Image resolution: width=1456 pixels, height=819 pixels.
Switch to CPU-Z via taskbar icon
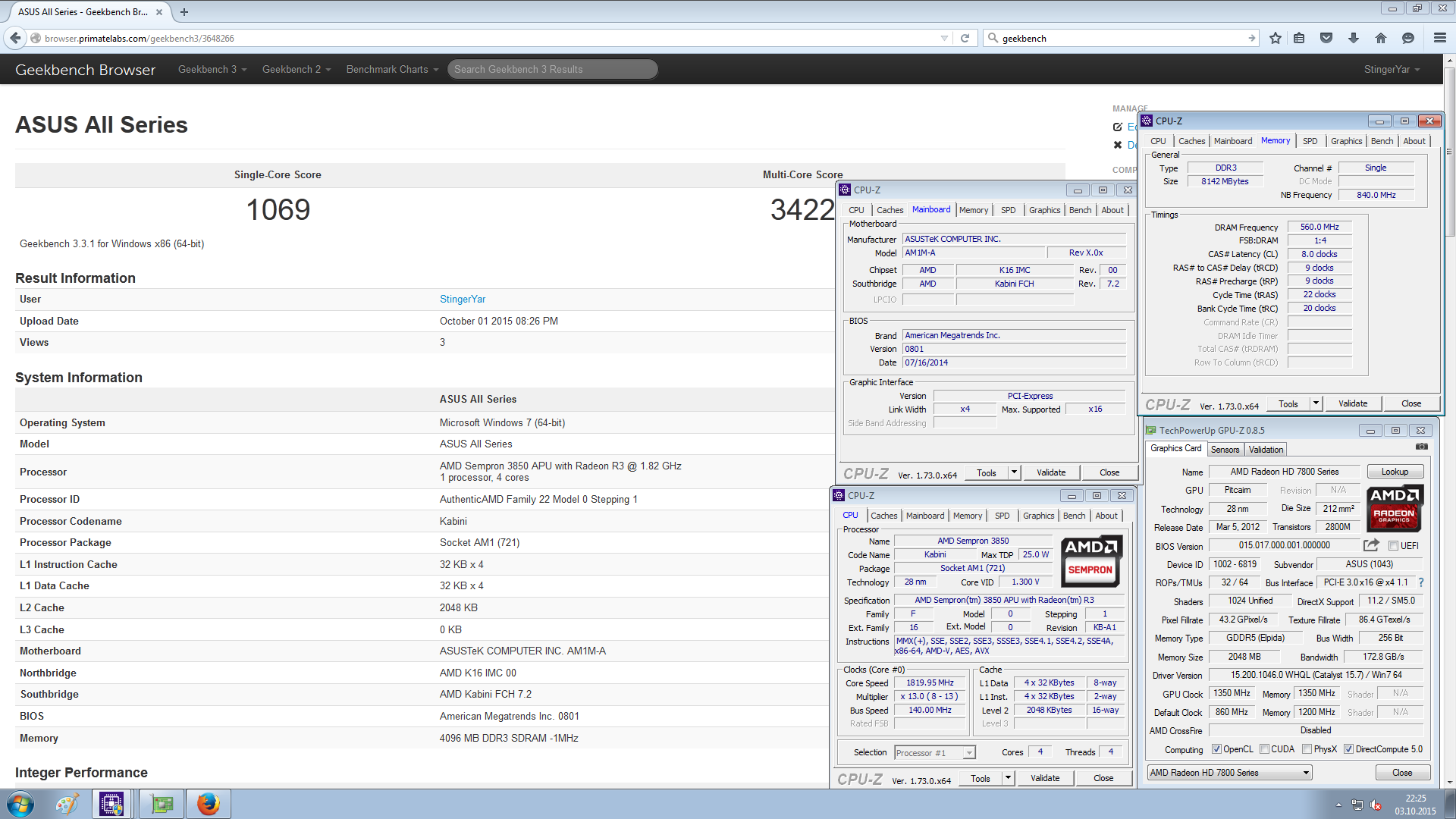(111, 804)
